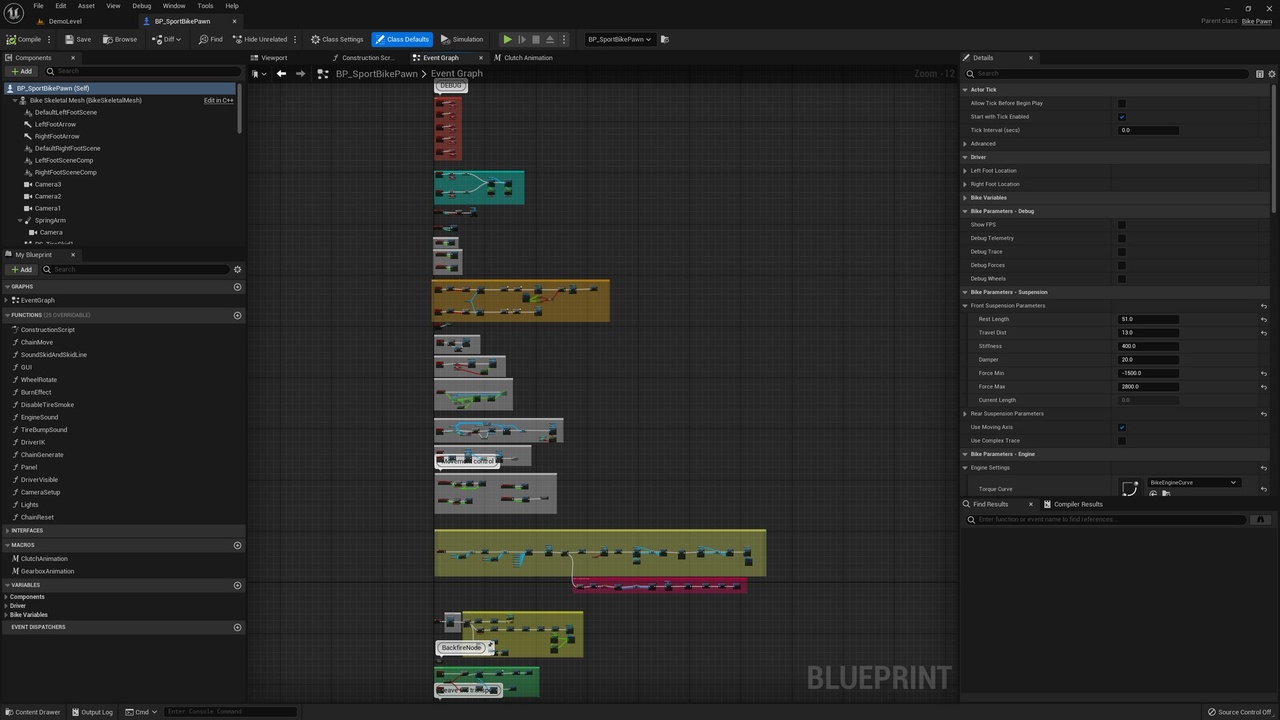The height and width of the screenshot is (720, 1280).
Task: Click Class Defaults button
Action: (402, 39)
